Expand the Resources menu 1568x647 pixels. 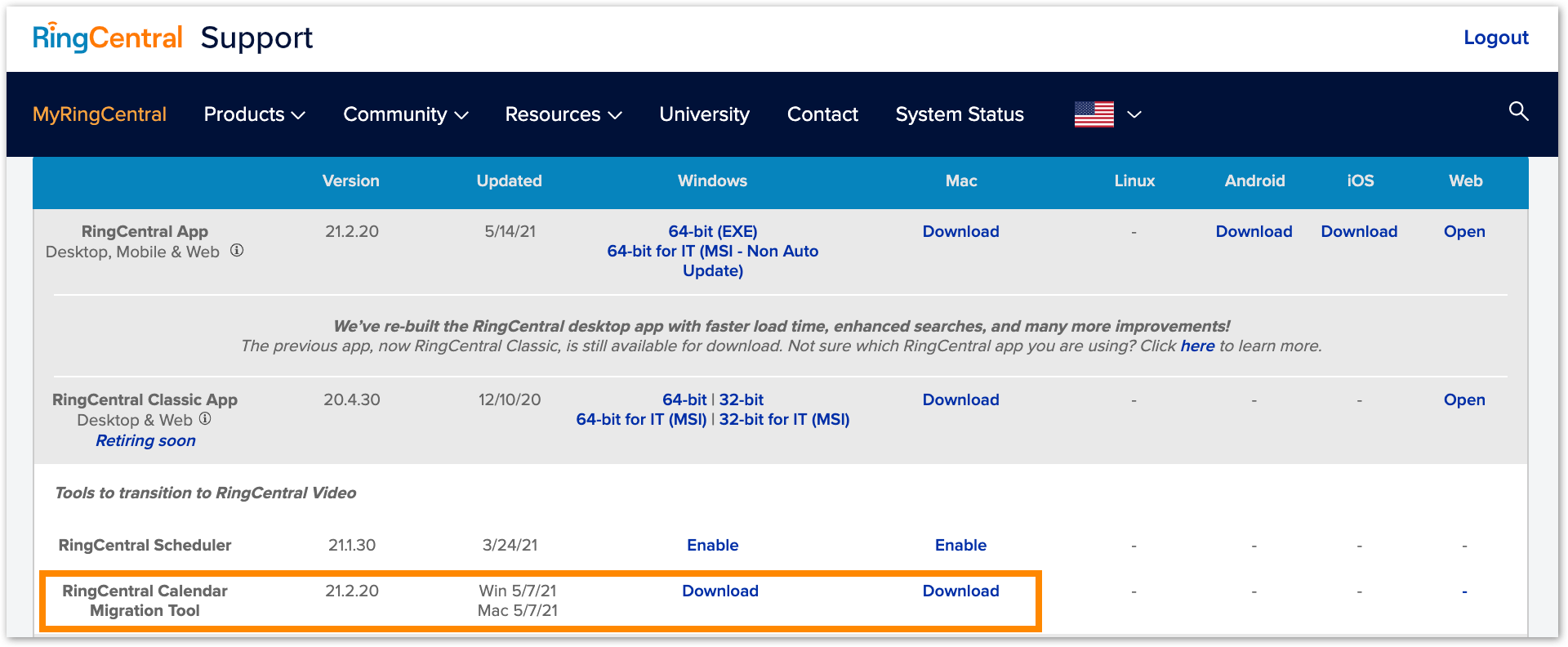(563, 114)
